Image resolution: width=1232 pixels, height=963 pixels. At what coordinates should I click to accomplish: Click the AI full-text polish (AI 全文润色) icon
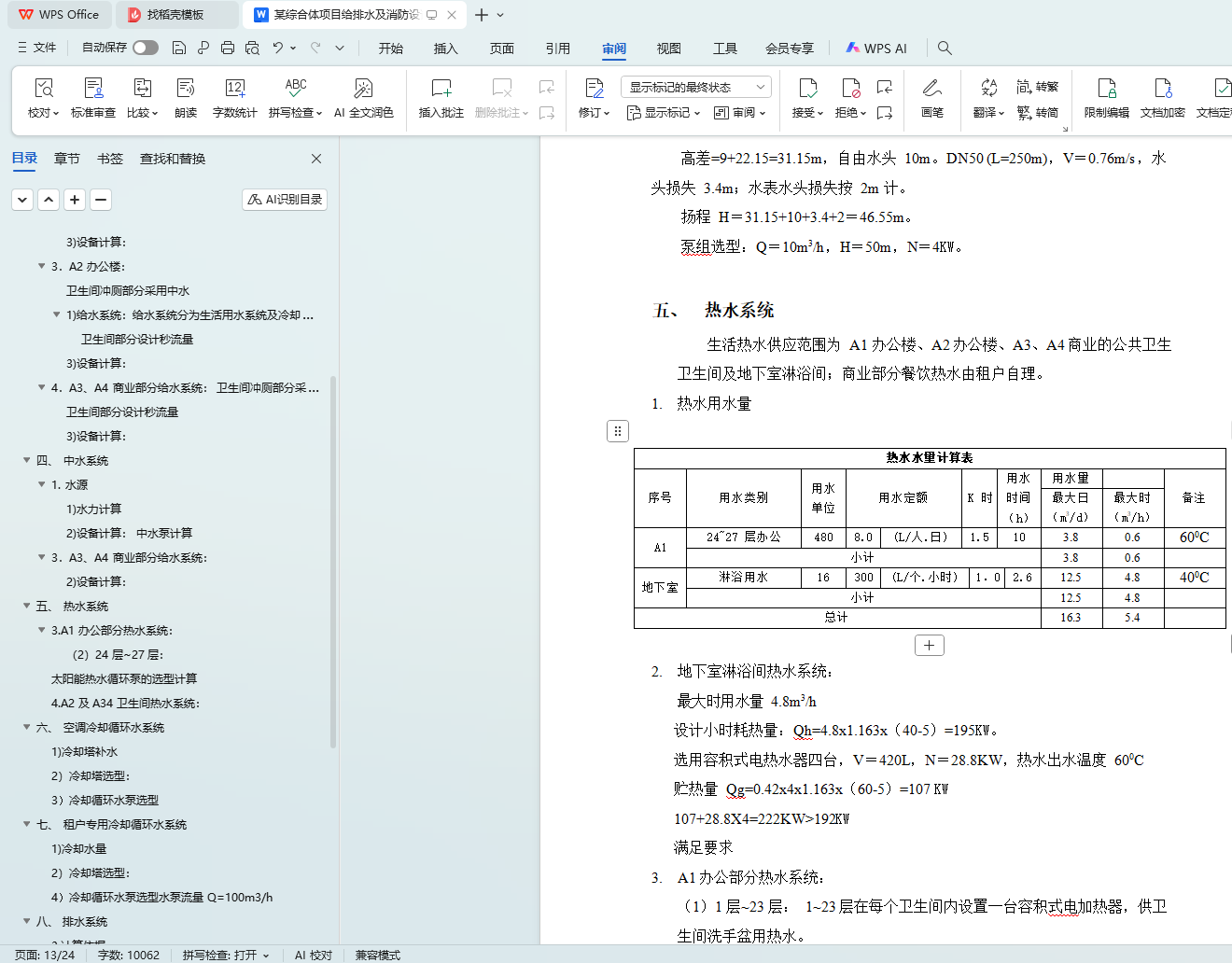363,89
